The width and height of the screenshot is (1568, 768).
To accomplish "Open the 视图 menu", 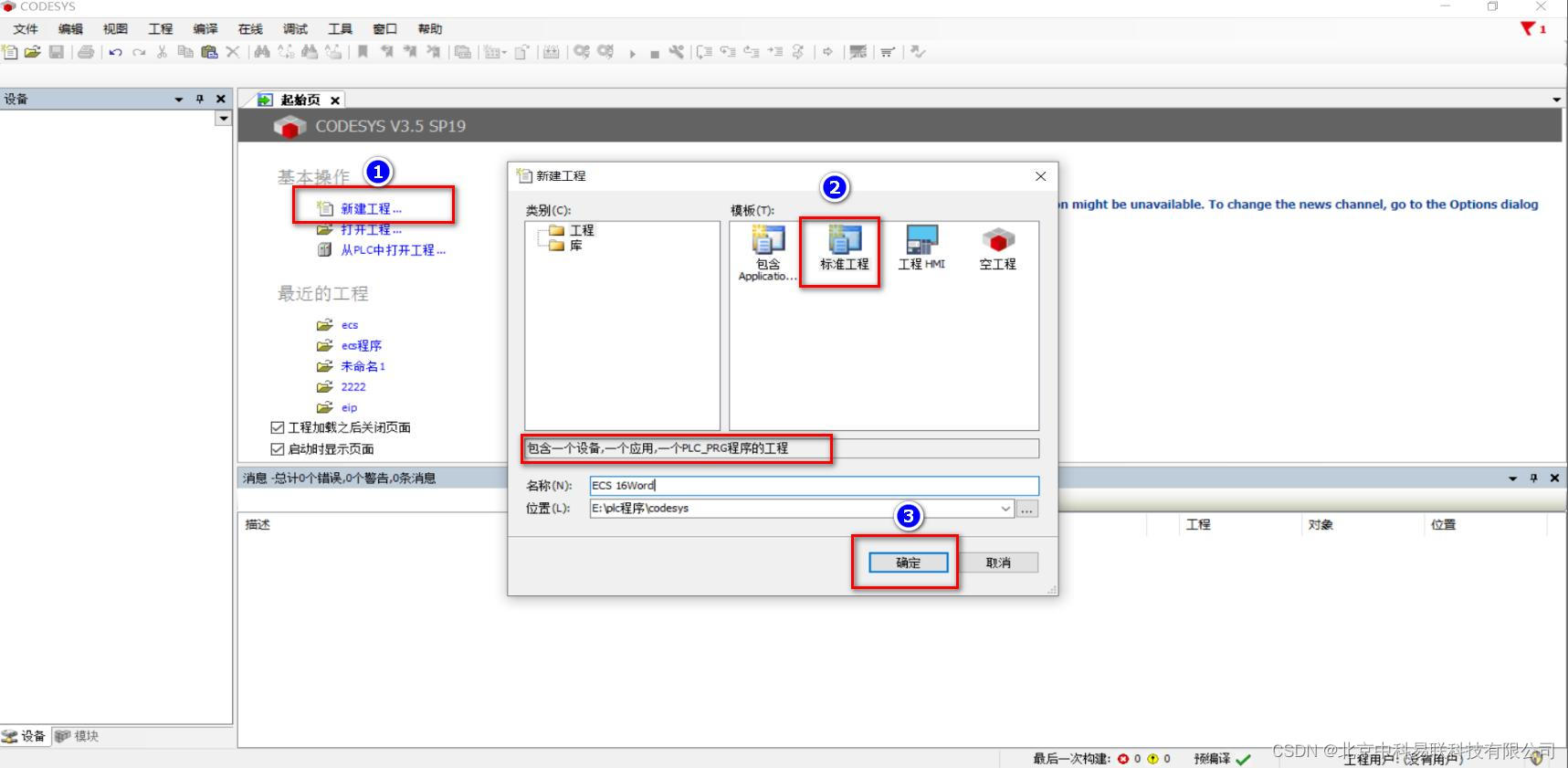I will tap(115, 29).
